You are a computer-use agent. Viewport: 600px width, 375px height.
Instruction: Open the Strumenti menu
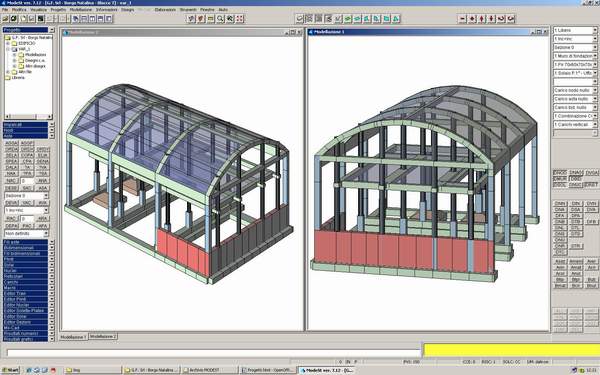click(x=188, y=10)
